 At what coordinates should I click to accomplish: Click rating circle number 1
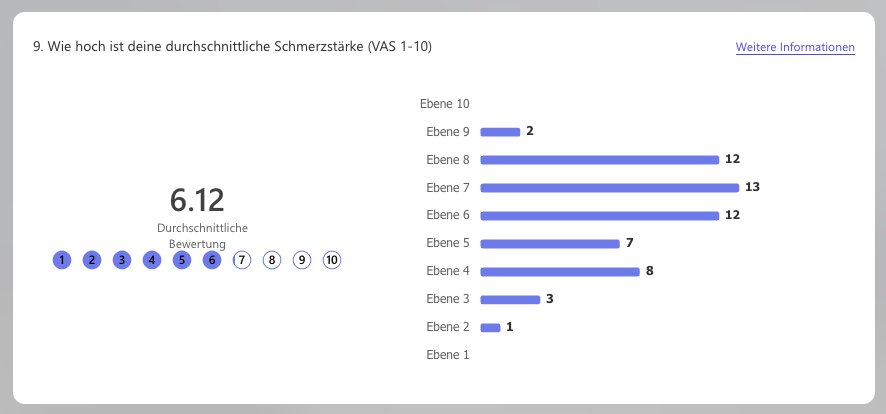(62, 260)
